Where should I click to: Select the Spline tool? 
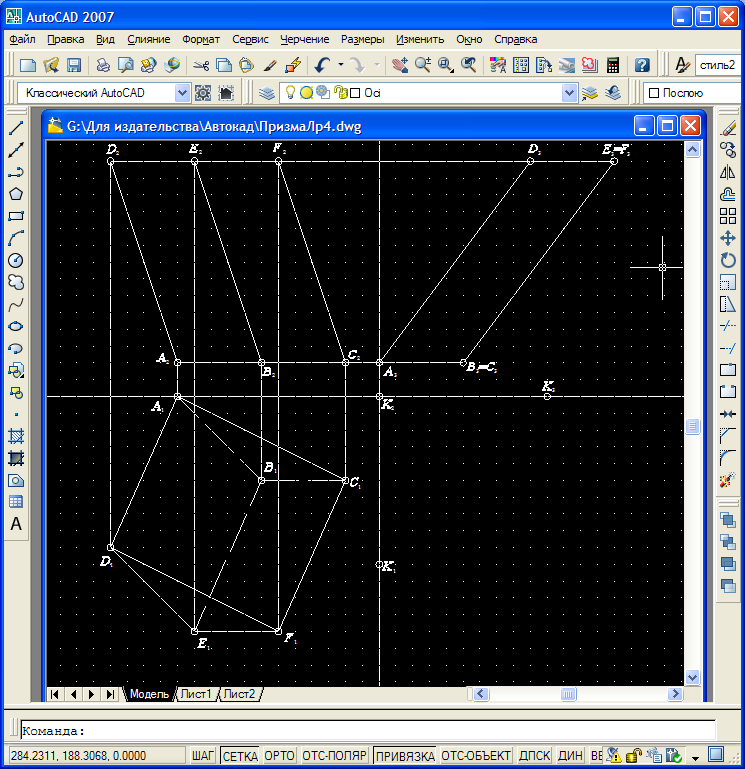click(x=16, y=305)
